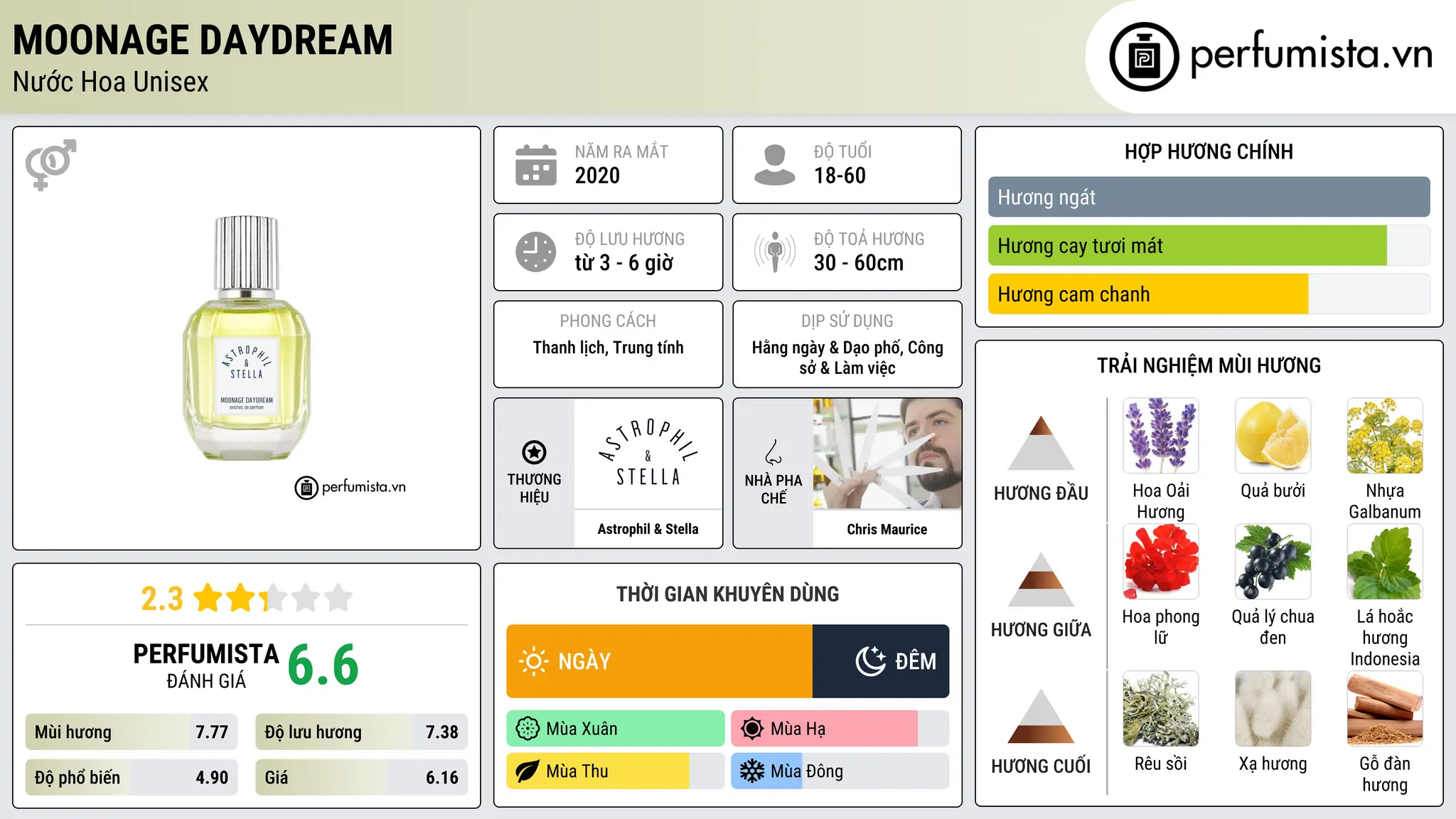This screenshot has width=1456, height=819.
Task: Click the calendar icon beside Năm ra mắt
Action: tap(536, 165)
